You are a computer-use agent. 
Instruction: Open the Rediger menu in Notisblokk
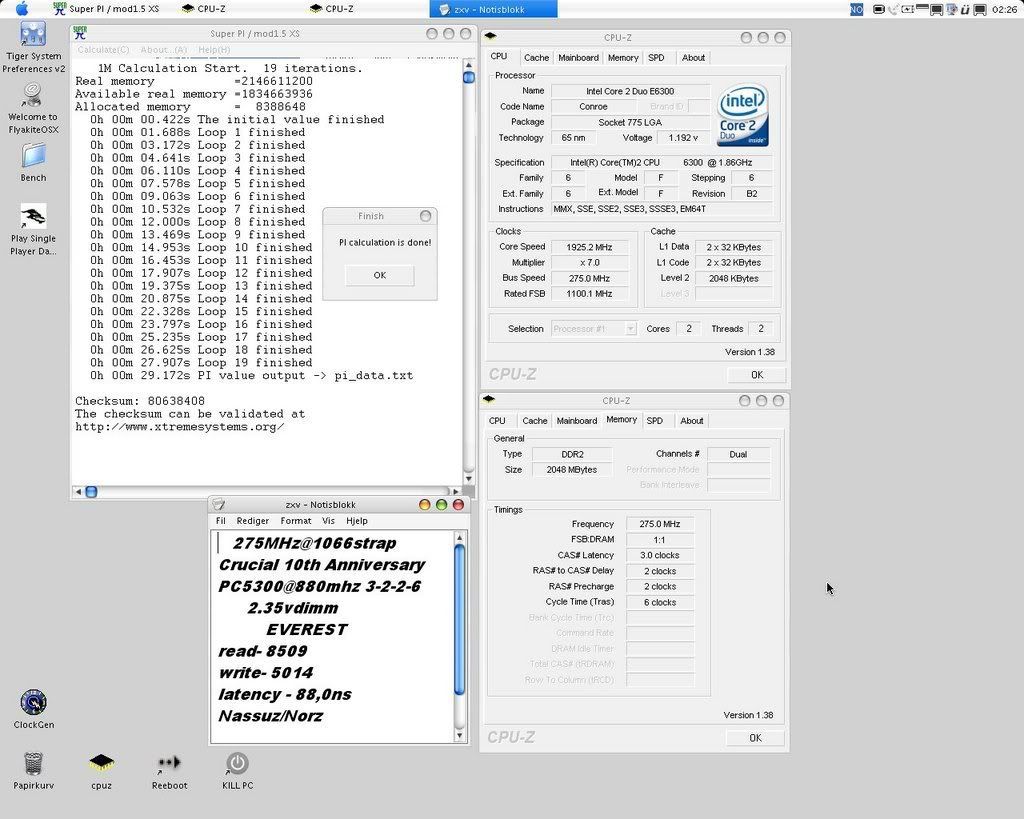point(253,521)
